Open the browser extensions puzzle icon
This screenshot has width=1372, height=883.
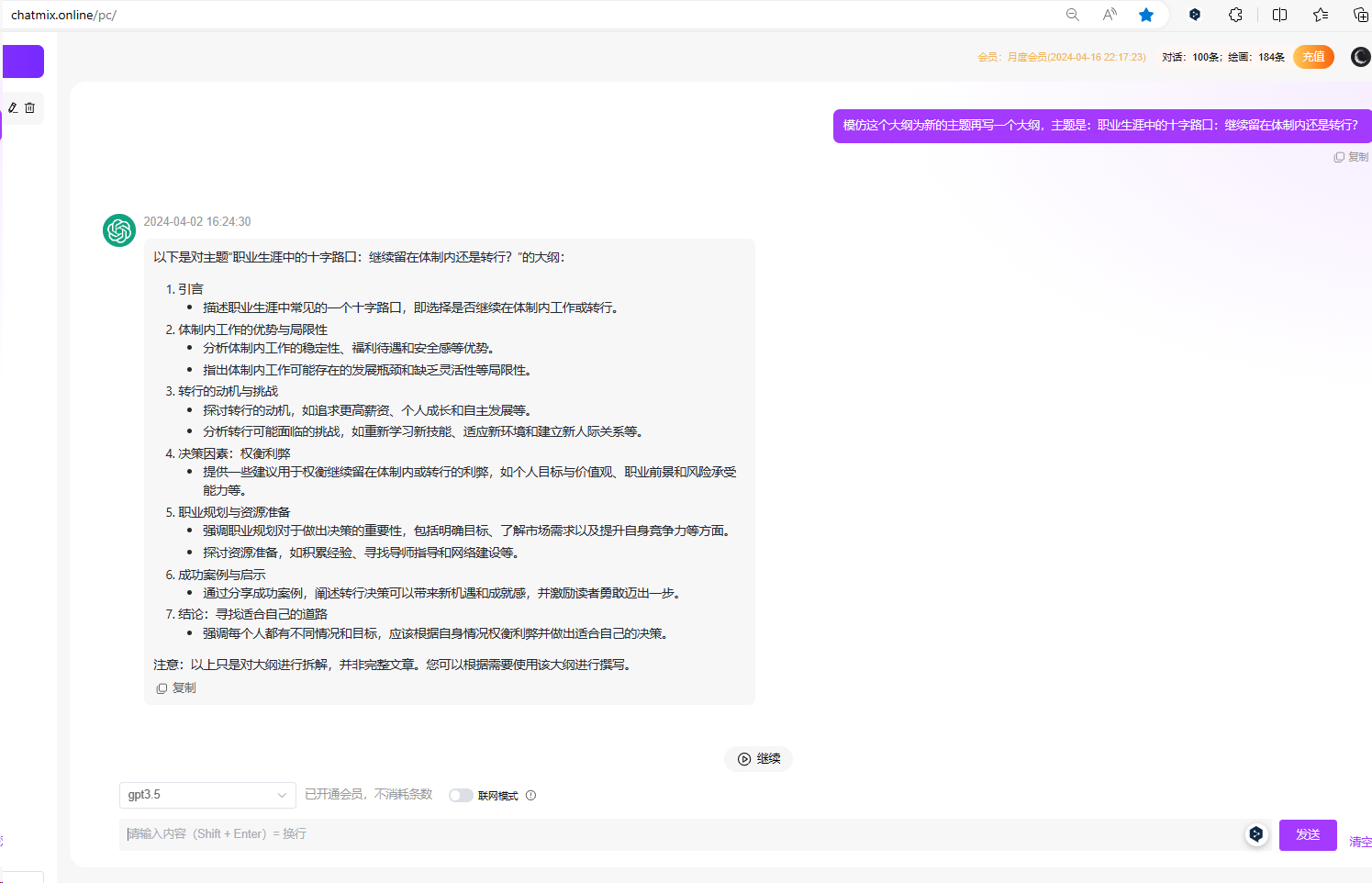[x=1235, y=15]
